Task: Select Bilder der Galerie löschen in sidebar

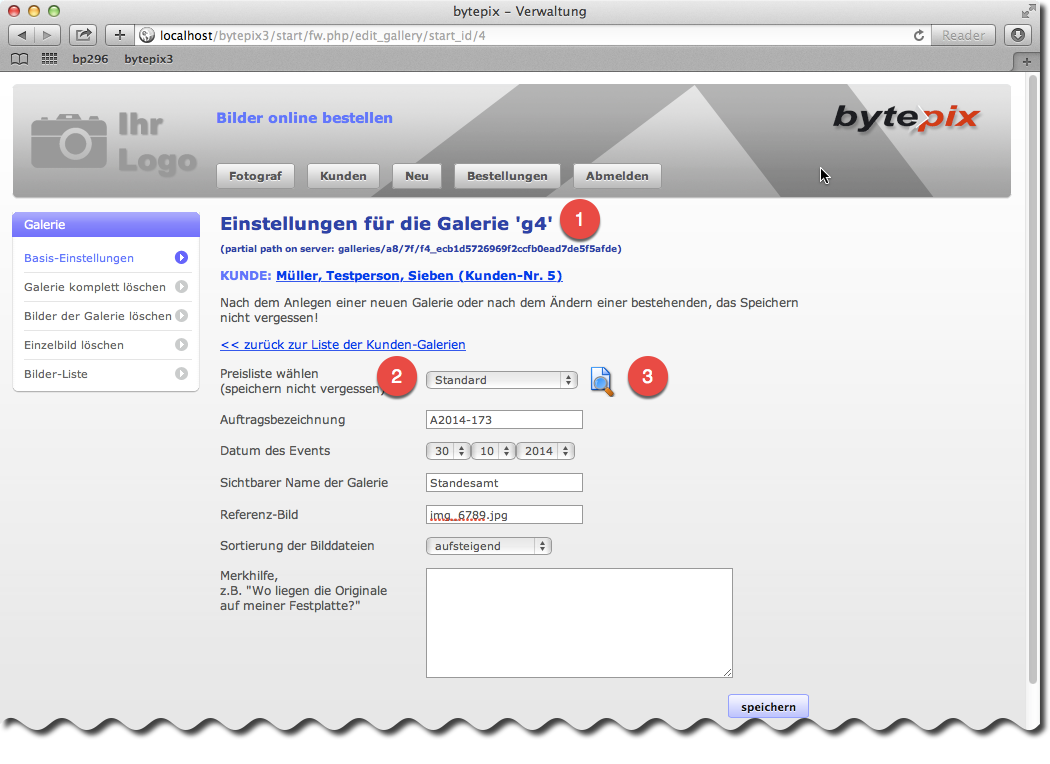Action: [x=98, y=315]
